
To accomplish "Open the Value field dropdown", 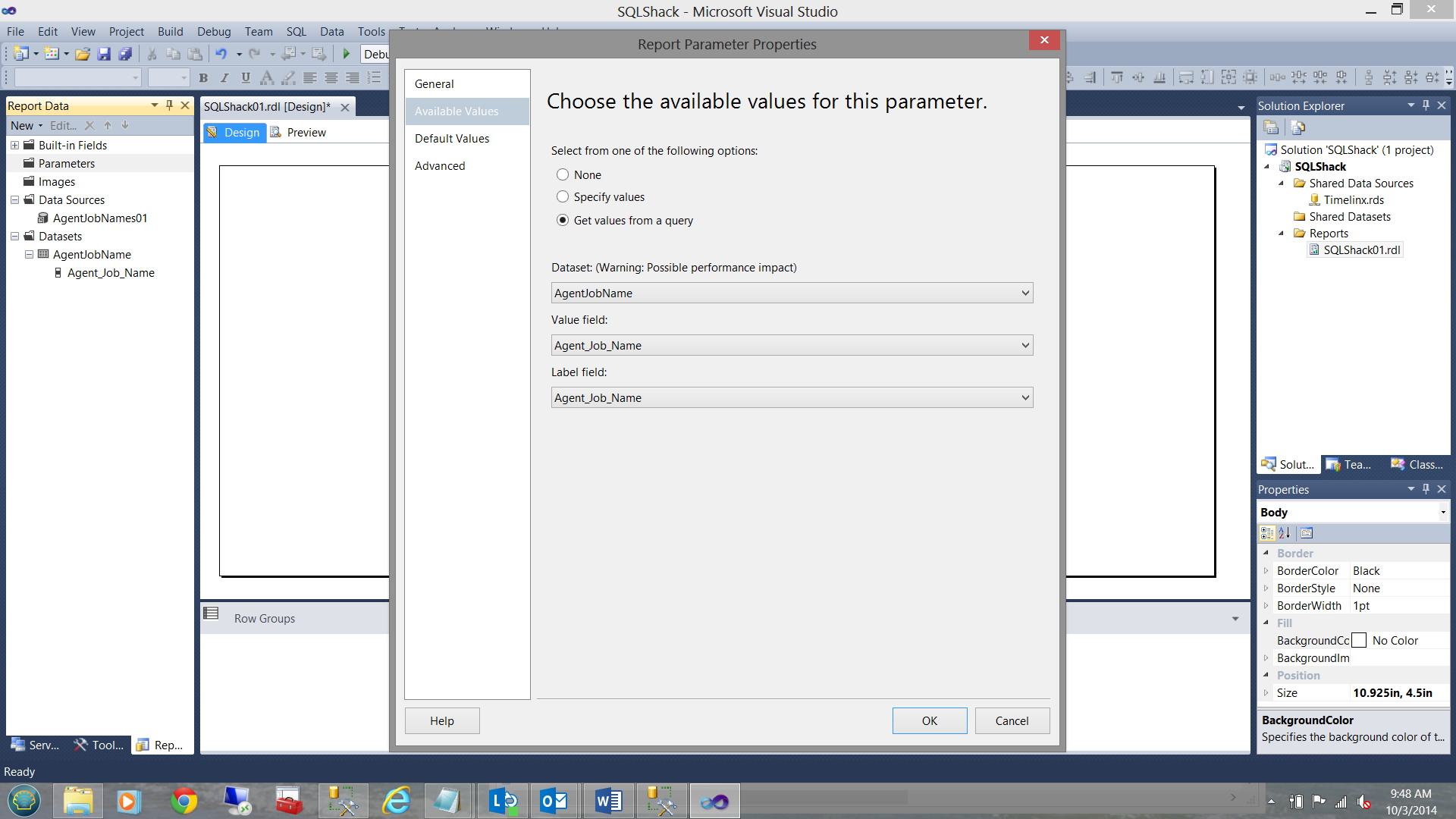I will 792,346.
